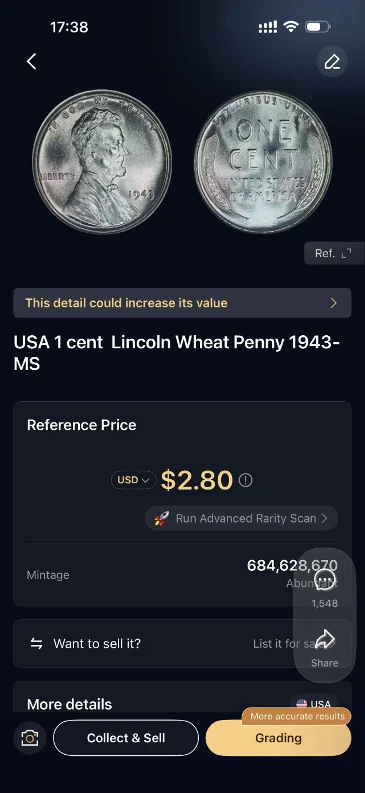Open the Want to sell it row
This screenshot has height=793, width=365.
182,643
